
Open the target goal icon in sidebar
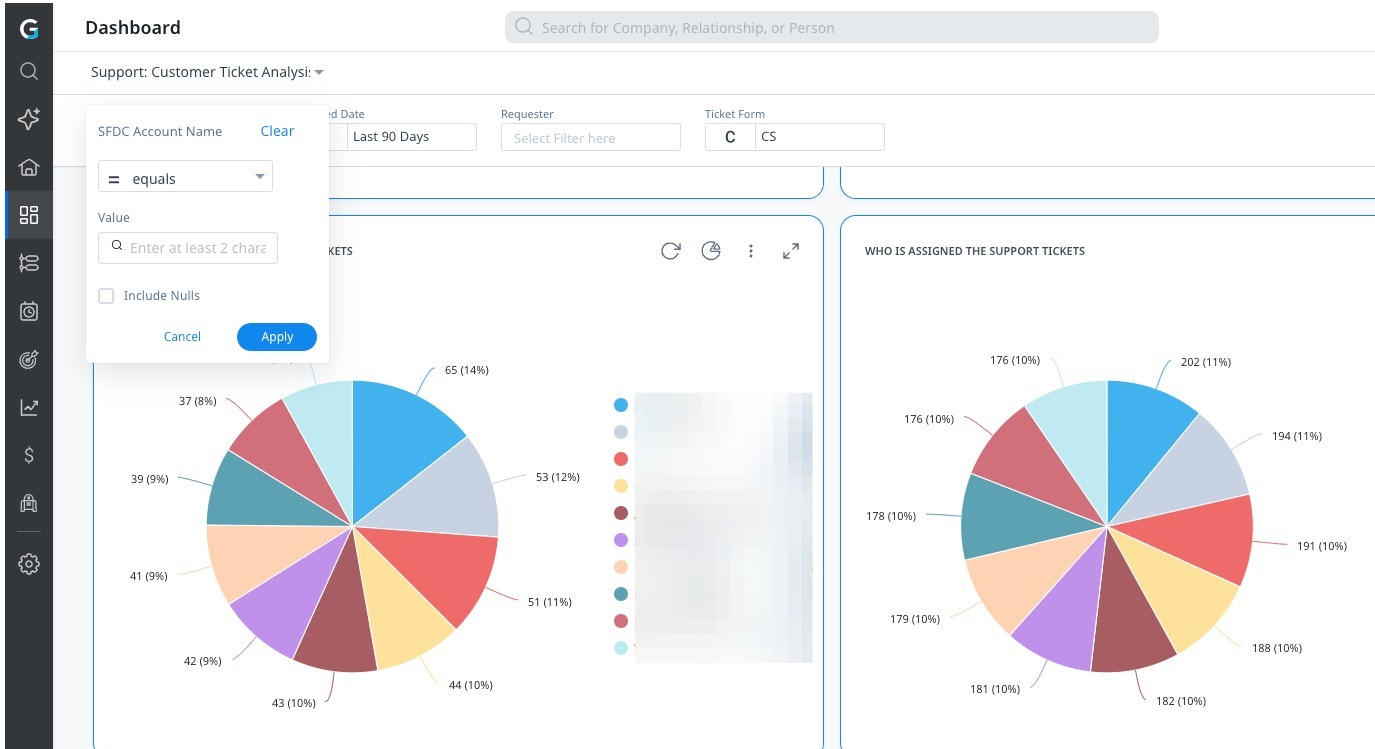pos(29,359)
